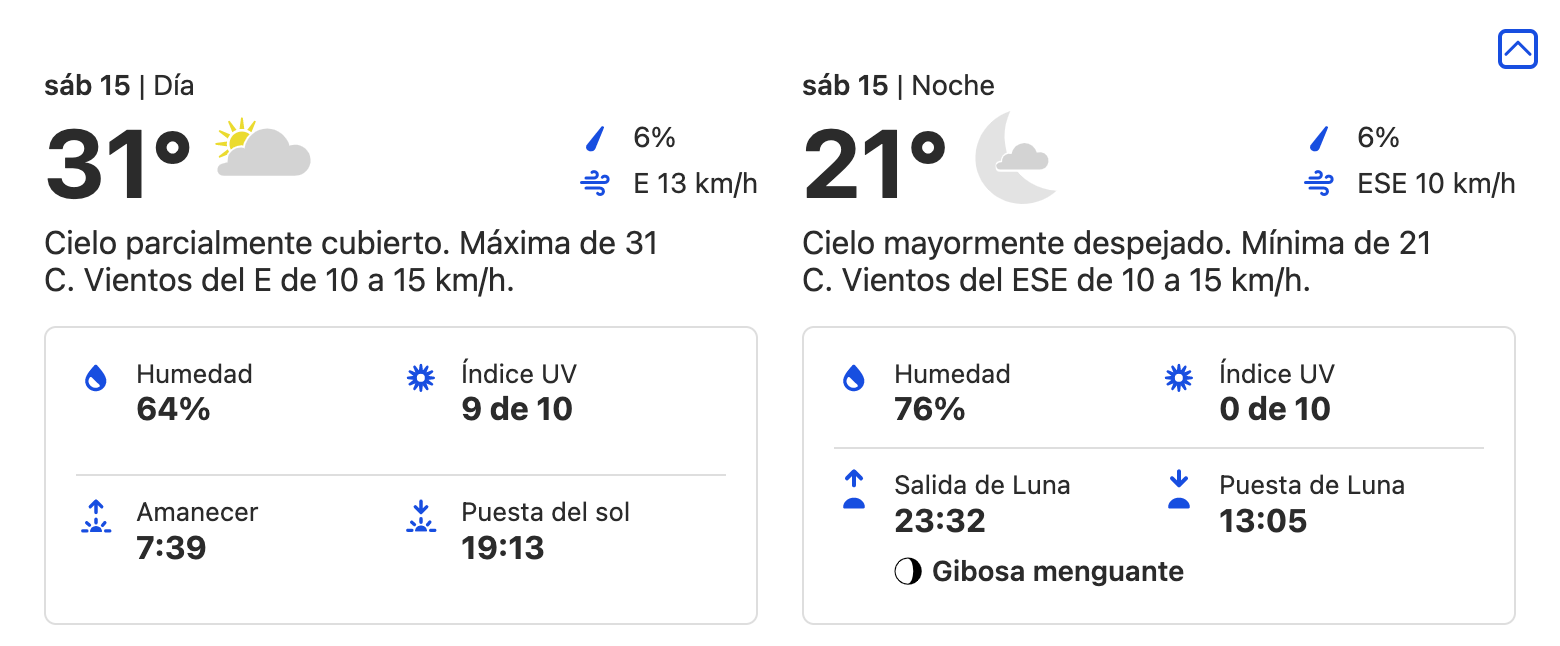Click the large 21° nighttime temperature
Screen dimensions: 1560x646
coord(875,165)
